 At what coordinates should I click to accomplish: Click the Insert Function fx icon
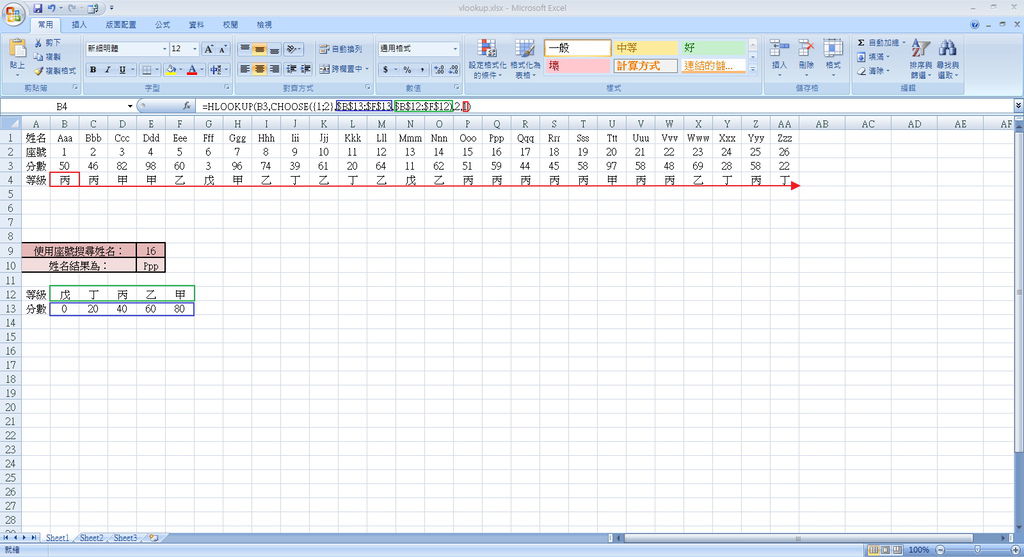pos(186,105)
